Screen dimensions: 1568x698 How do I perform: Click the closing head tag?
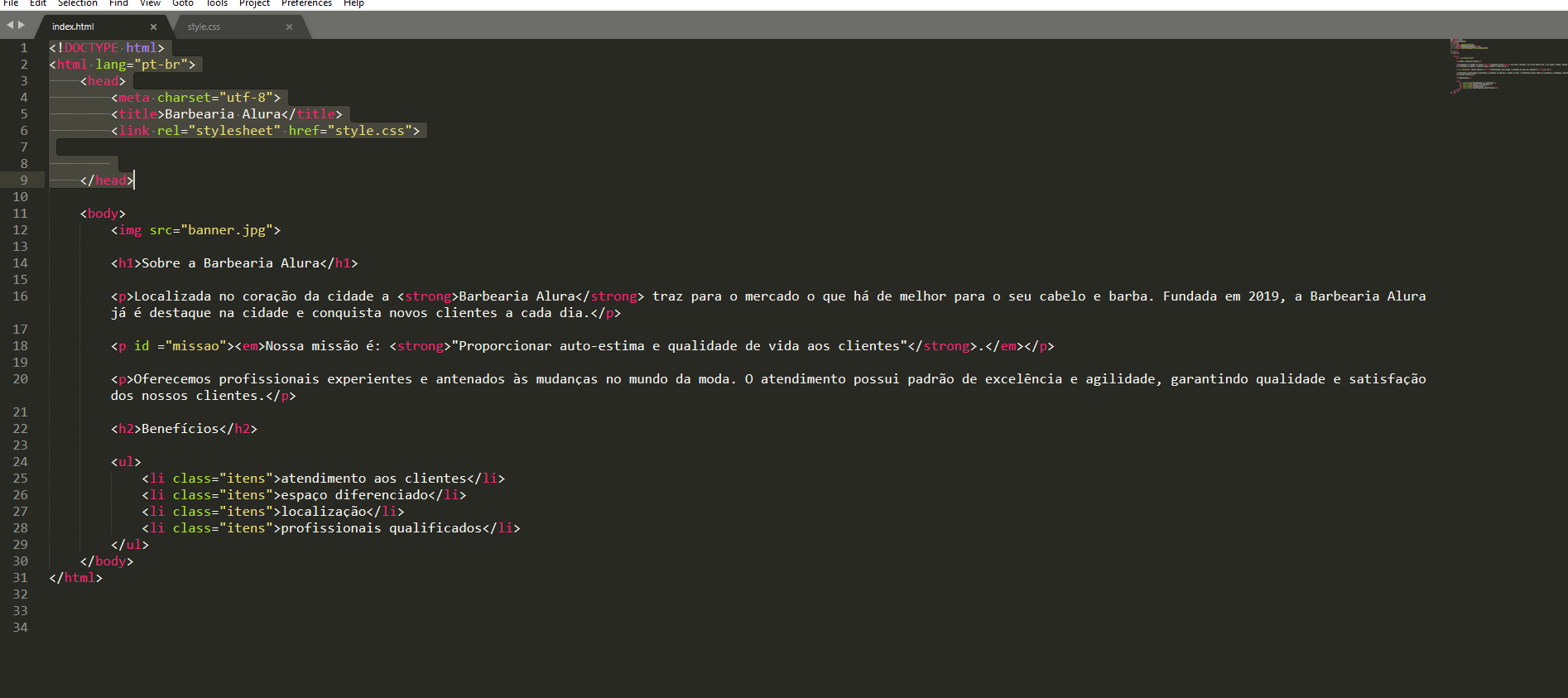(x=107, y=181)
